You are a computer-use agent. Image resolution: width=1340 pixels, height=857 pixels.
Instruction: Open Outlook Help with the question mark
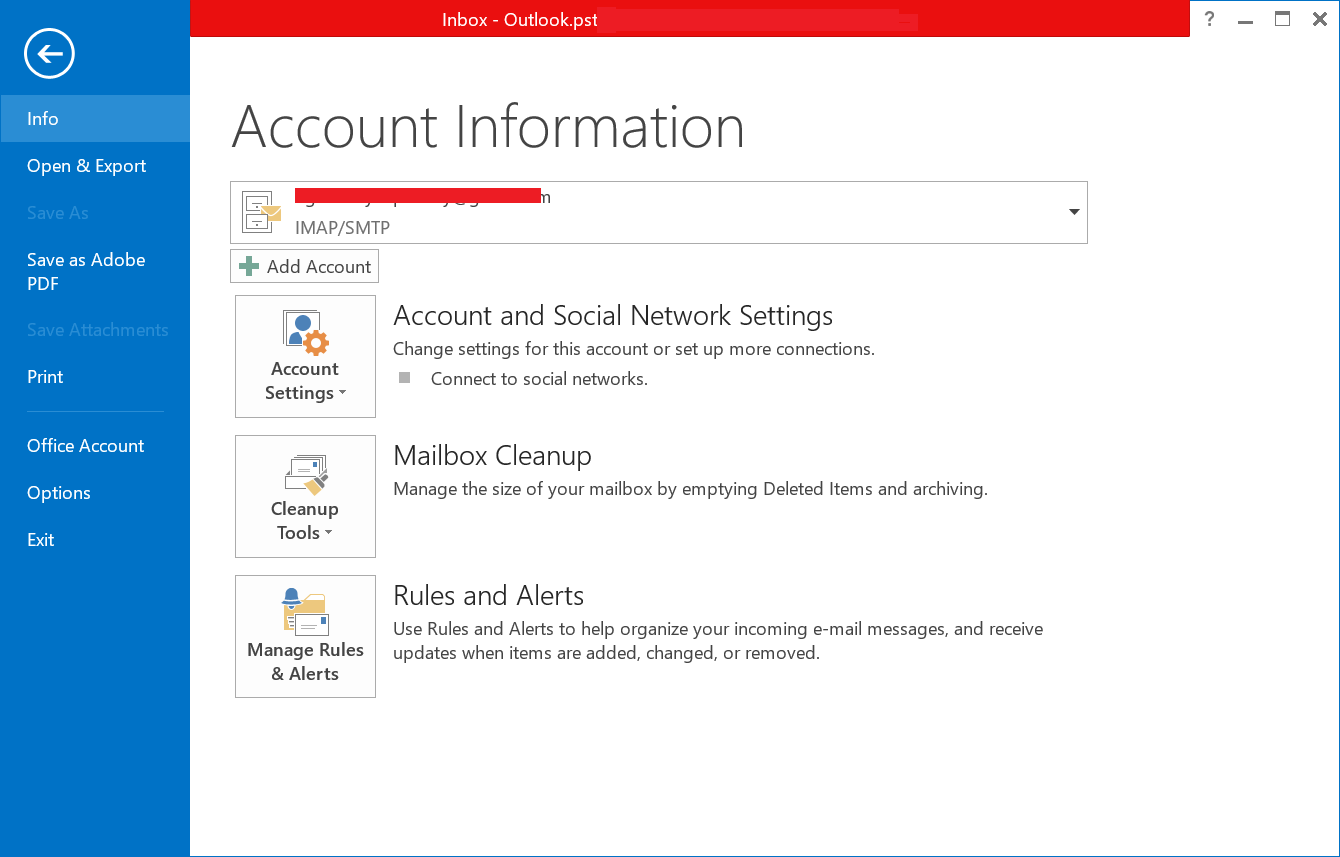point(1209,19)
